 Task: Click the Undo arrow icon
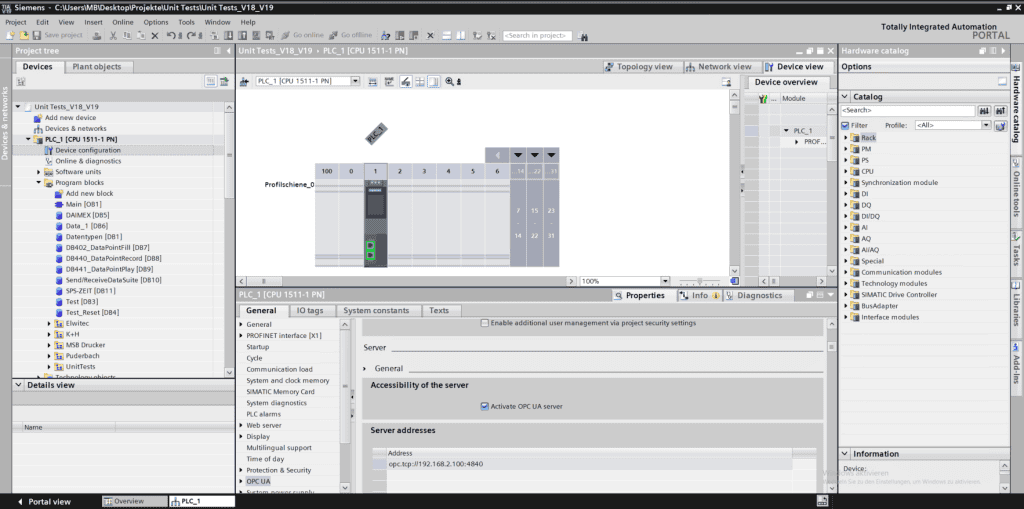[x=171, y=35]
